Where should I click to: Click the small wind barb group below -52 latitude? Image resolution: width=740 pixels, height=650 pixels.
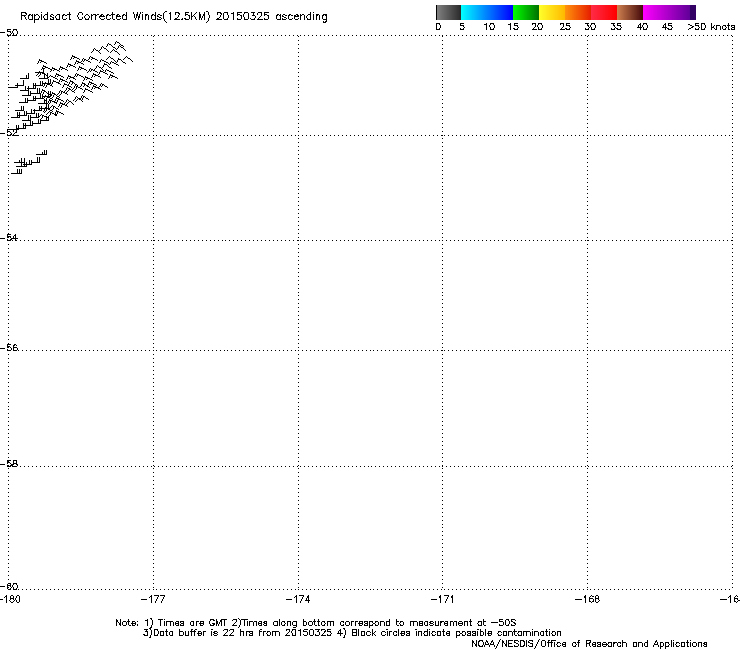(x=29, y=162)
